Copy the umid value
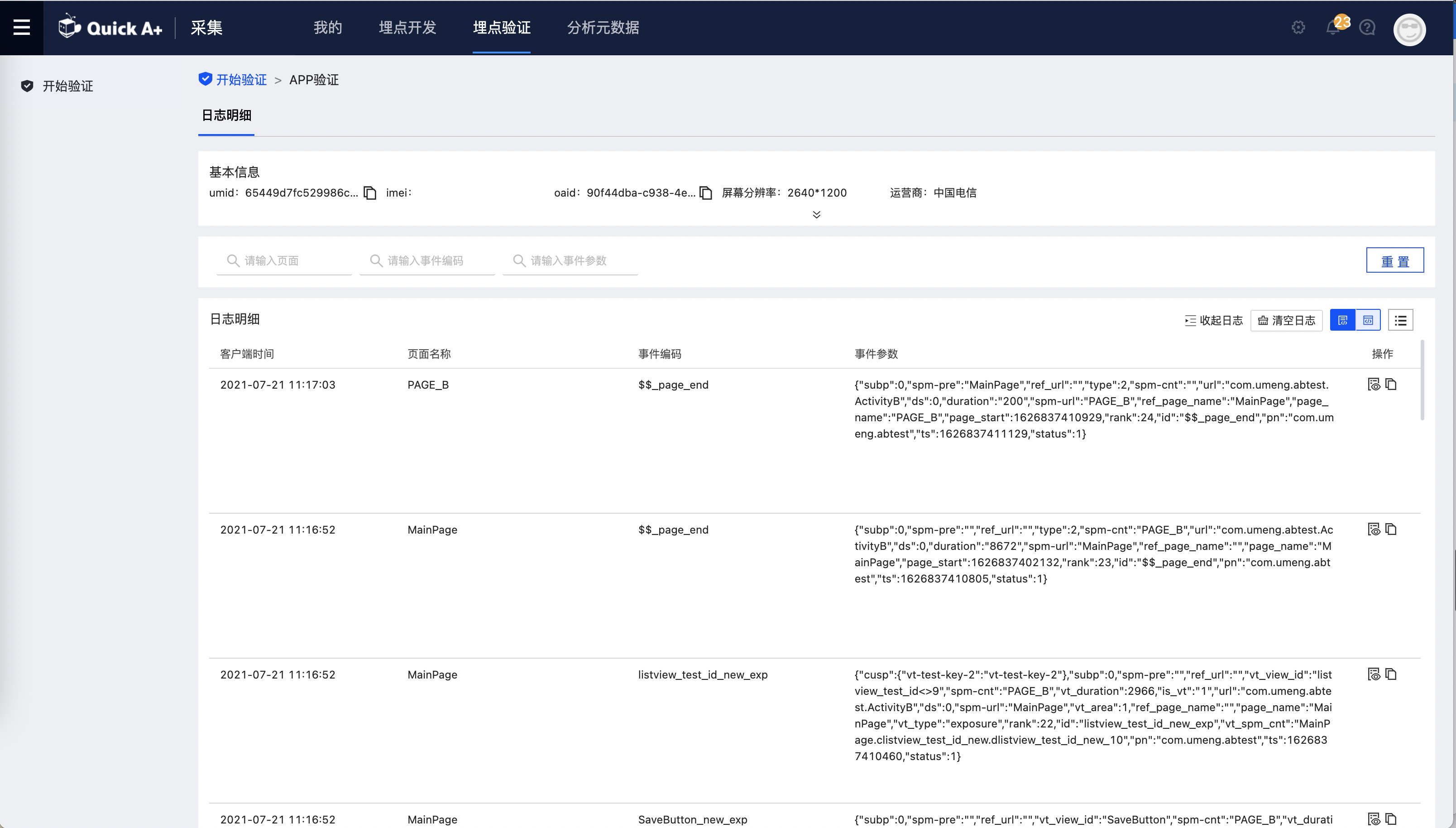Screen dimensions: 1456x828 click(370, 193)
